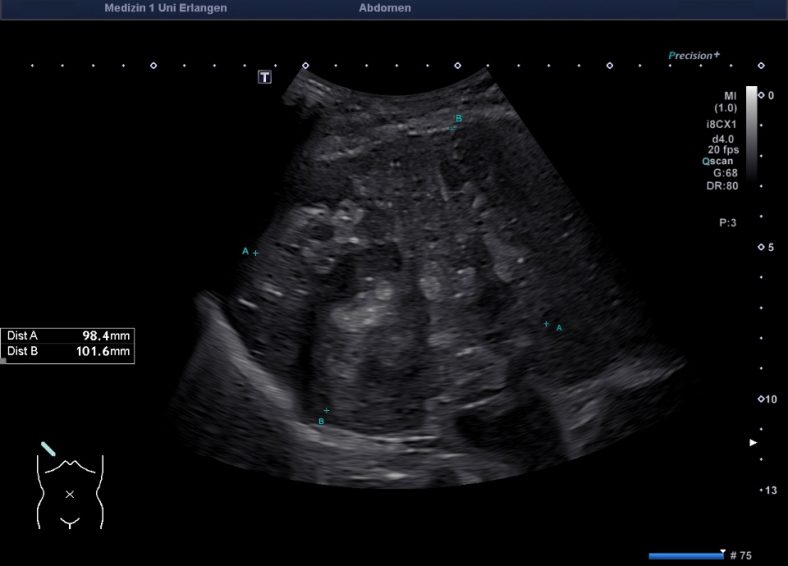Click the G:68 gain value

725,172
